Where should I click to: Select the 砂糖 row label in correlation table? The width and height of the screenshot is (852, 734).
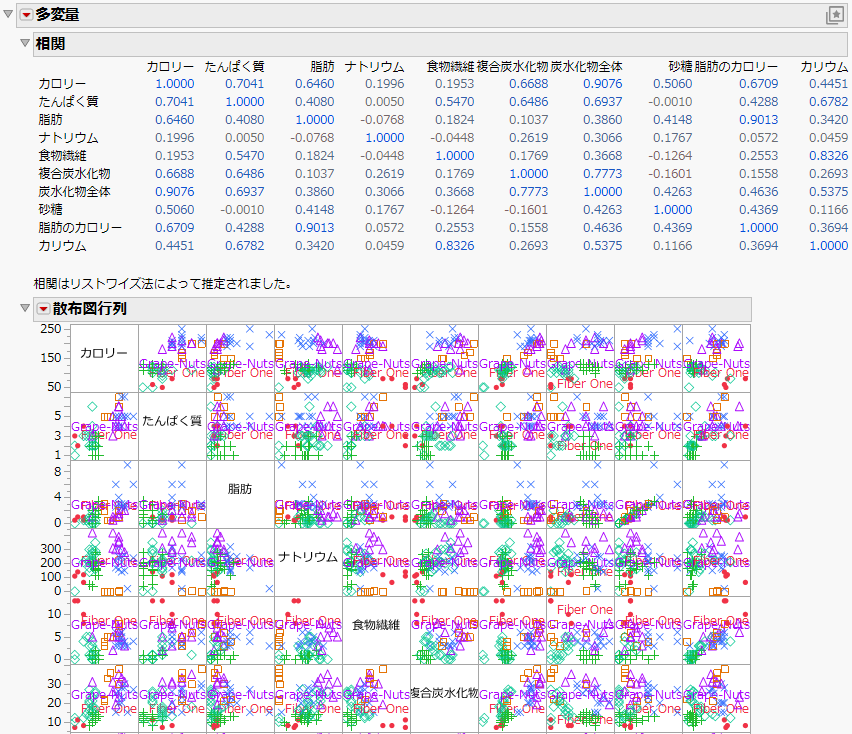(51, 210)
